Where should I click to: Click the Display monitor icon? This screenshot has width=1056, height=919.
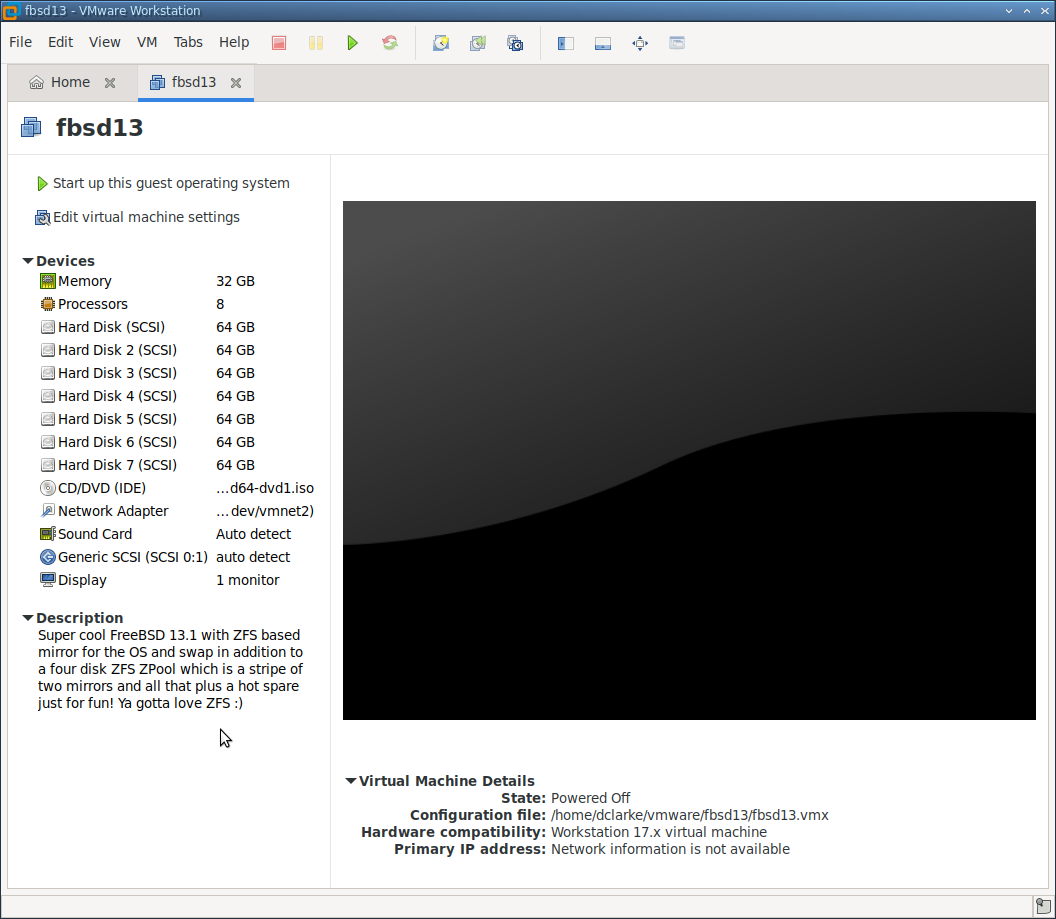coord(48,580)
